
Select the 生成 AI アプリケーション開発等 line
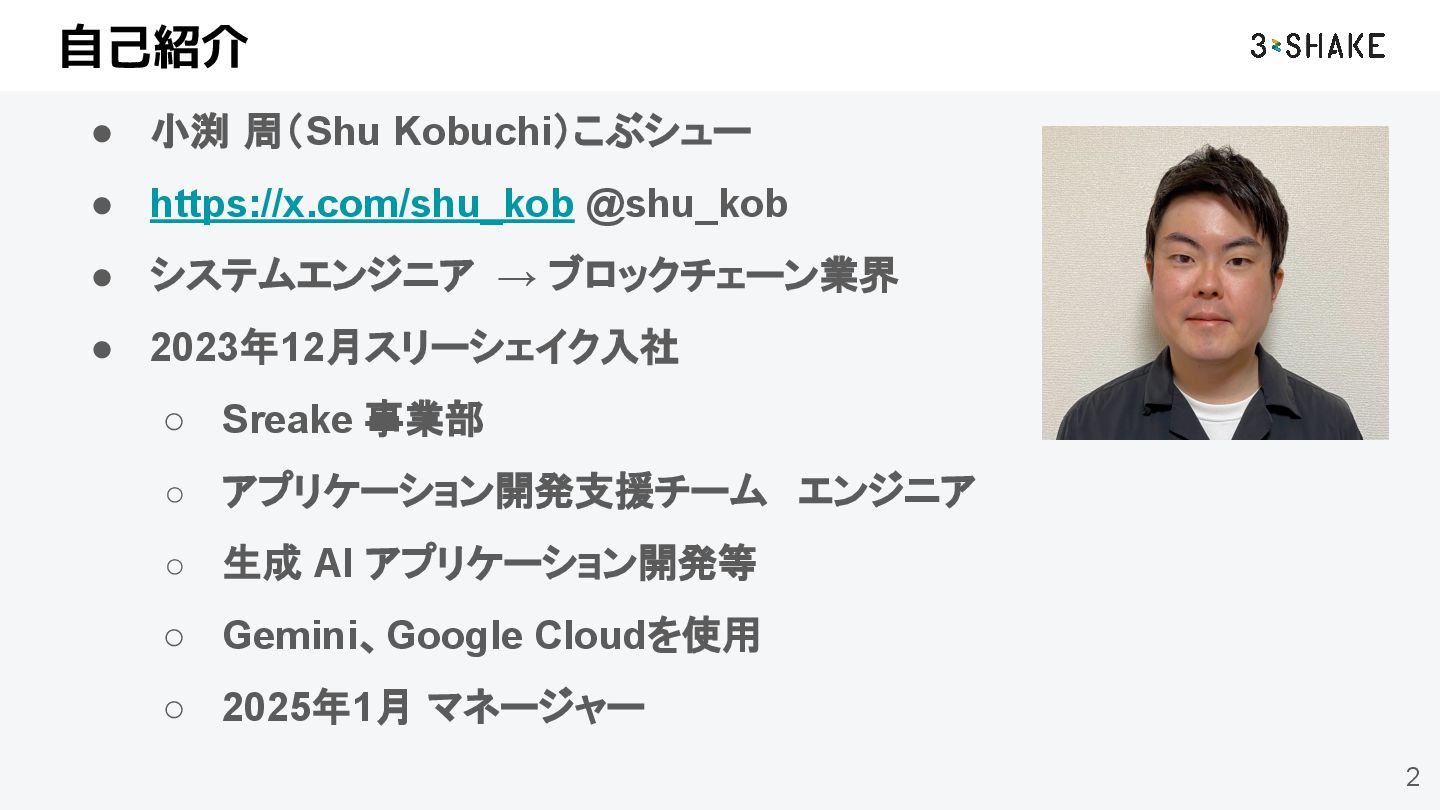click(488, 564)
